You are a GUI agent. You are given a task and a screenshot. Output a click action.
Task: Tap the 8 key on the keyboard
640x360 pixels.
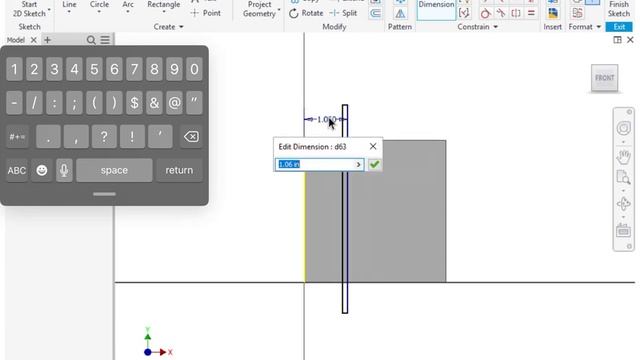click(154, 69)
